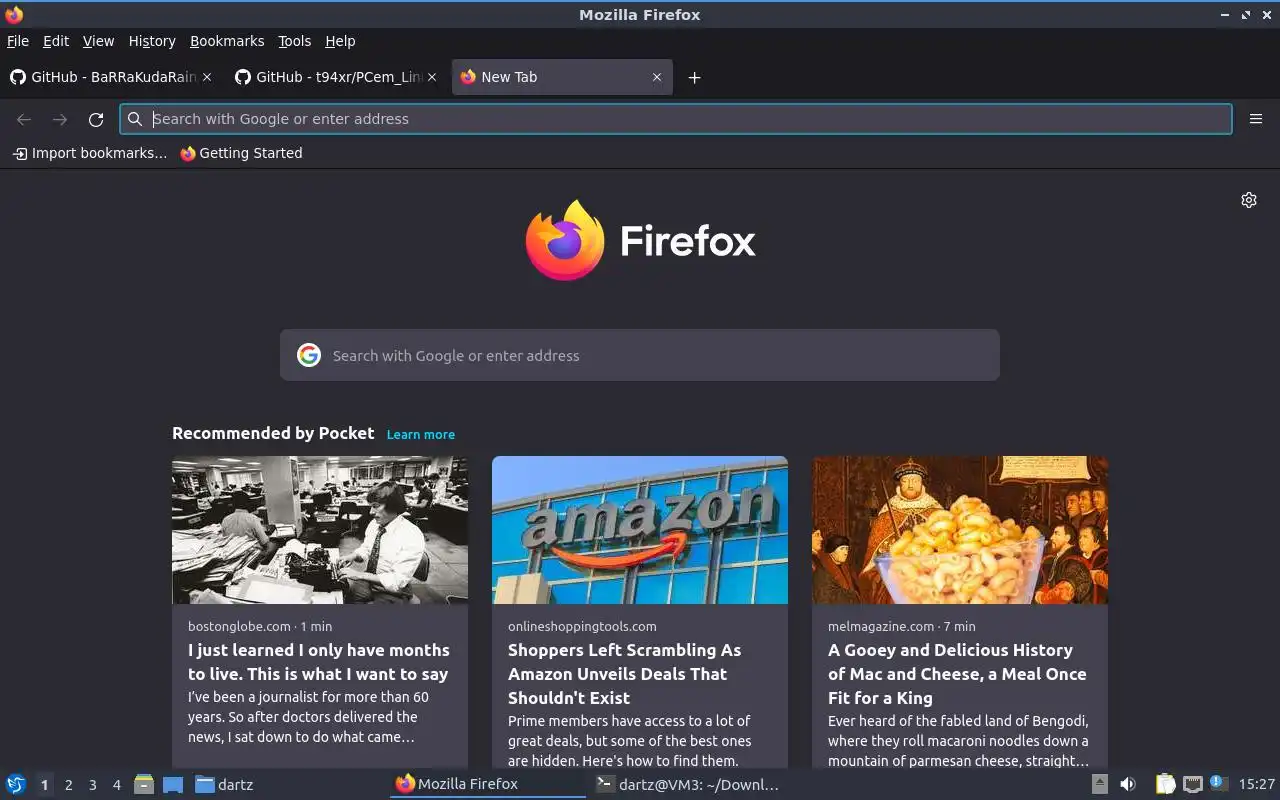Launch file manager from taskbar drawer icon

144,784
